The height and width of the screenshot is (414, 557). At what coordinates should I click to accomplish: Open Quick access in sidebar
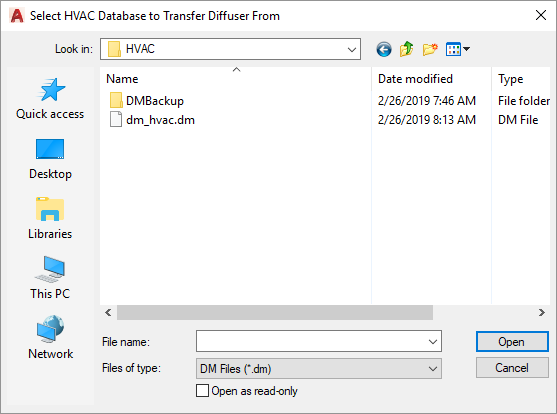pos(50,99)
